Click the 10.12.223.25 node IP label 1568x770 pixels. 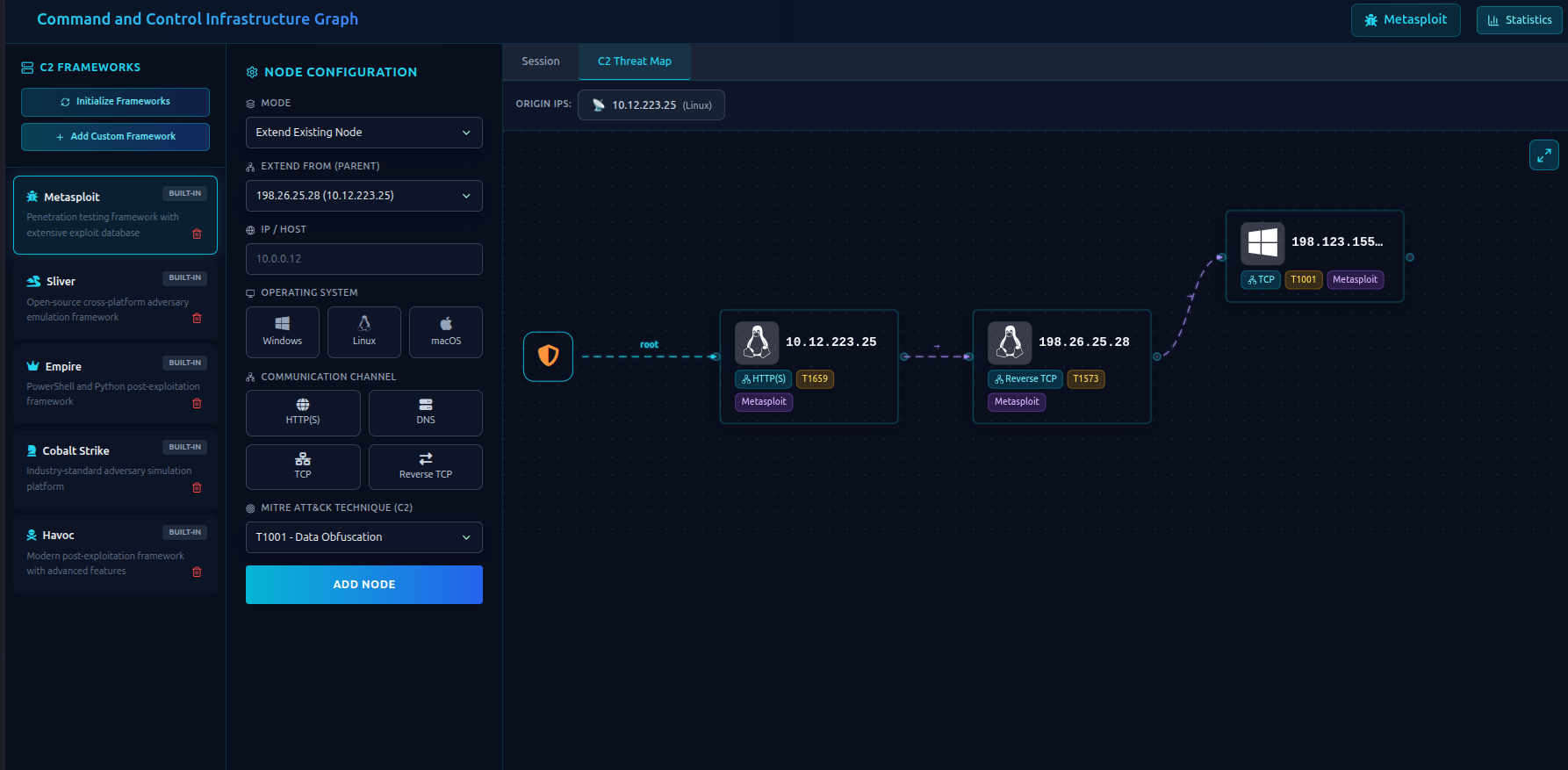point(831,342)
